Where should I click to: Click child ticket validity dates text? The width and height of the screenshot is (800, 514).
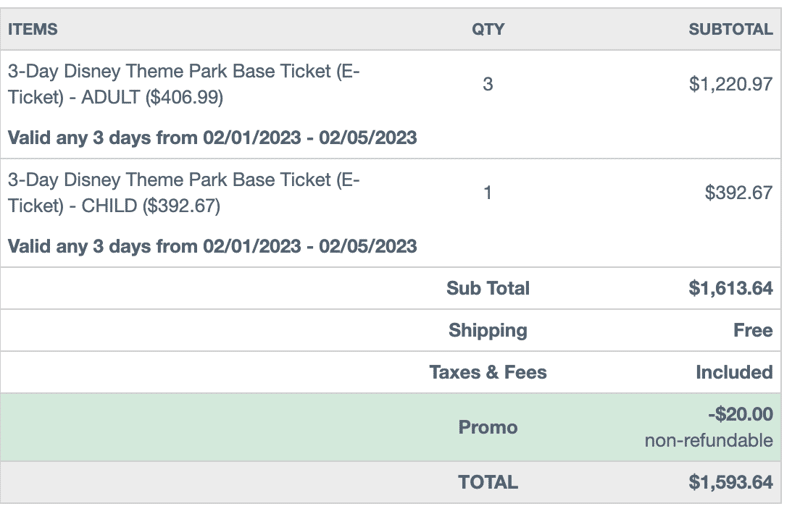click(212, 245)
